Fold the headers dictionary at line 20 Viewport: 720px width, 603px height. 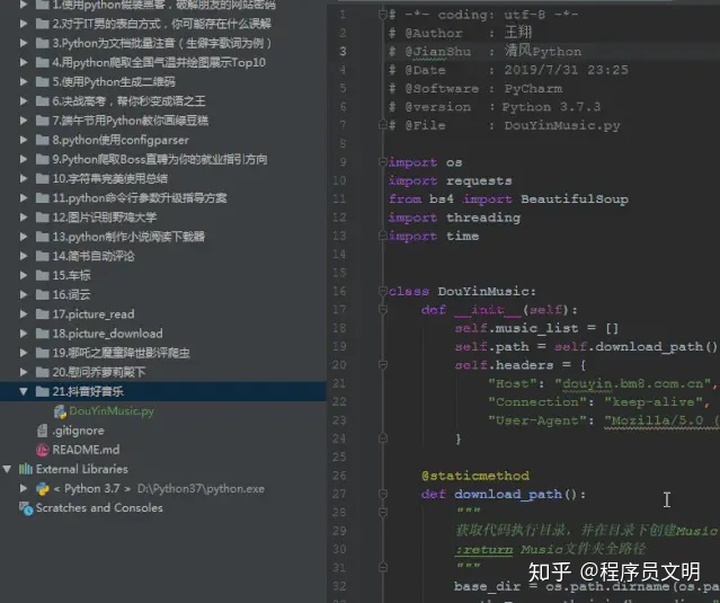click(x=382, y=365)
